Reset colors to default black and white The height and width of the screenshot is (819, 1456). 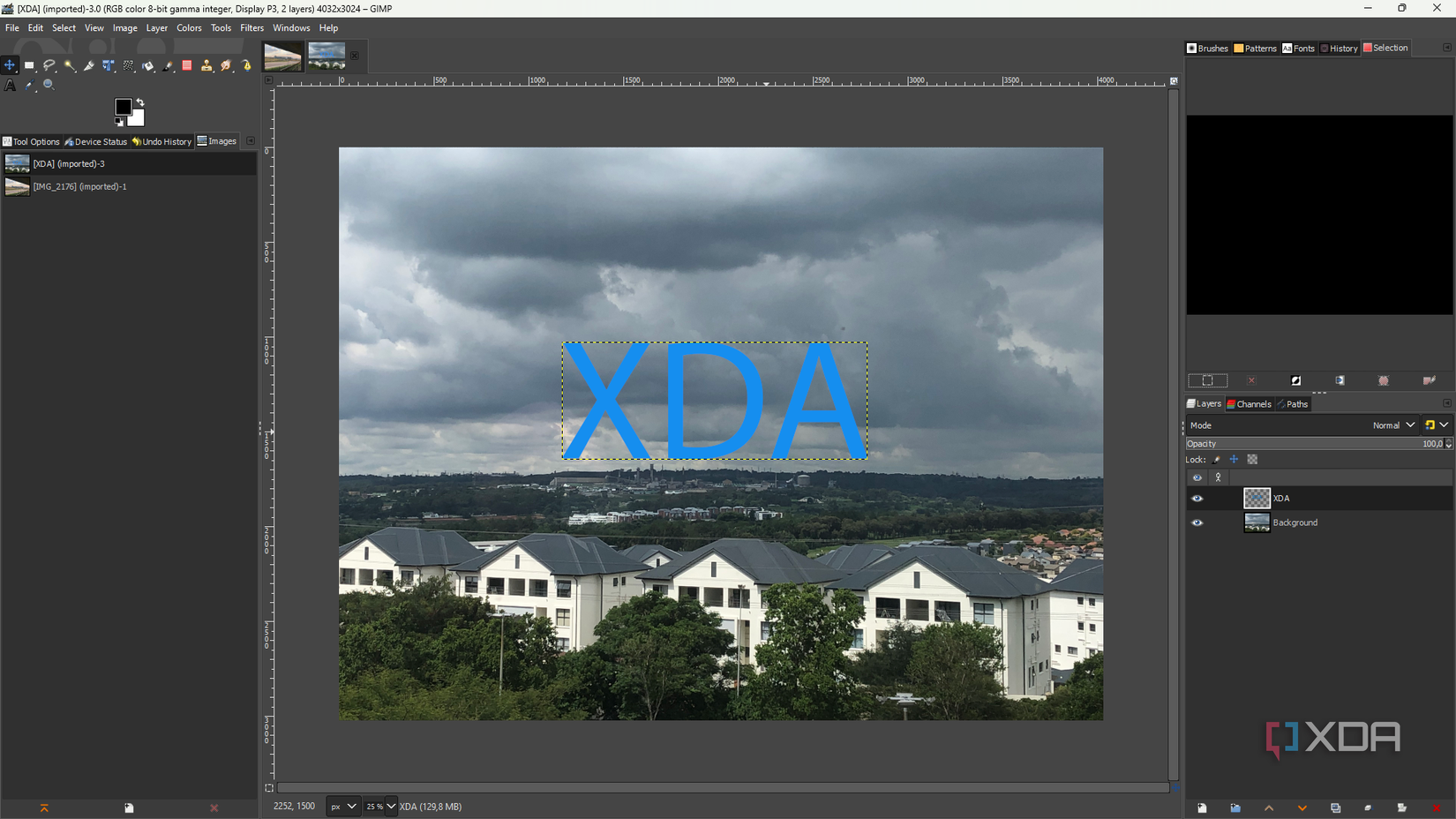coord(119,122)
